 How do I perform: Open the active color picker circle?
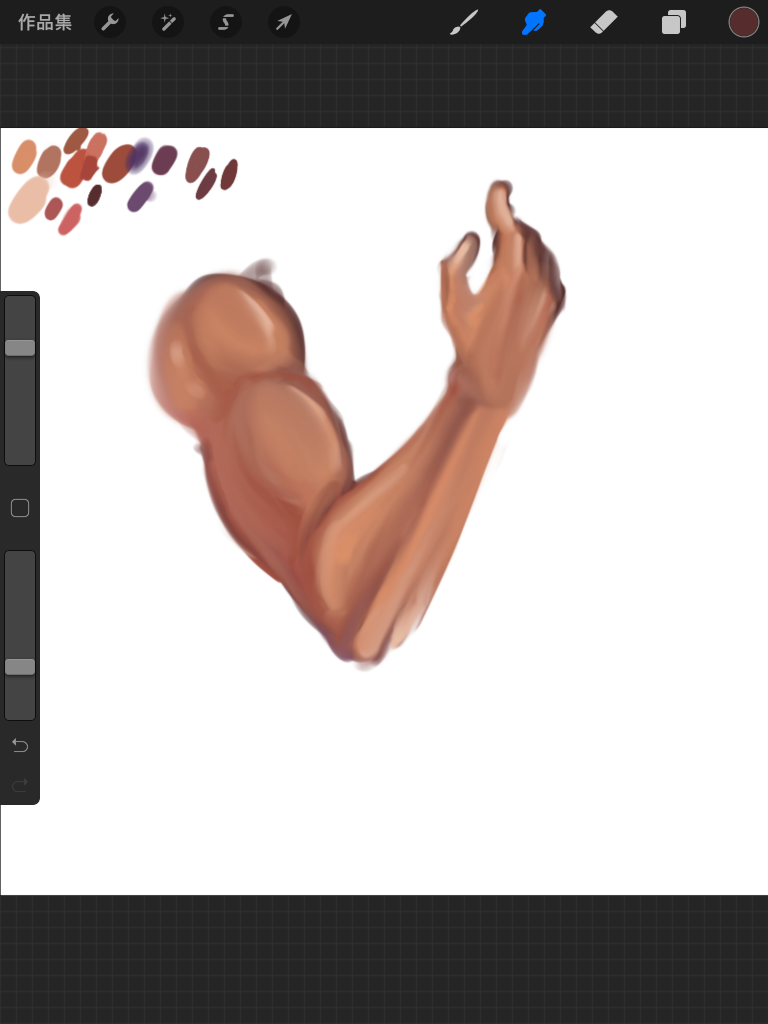(744, 22)
